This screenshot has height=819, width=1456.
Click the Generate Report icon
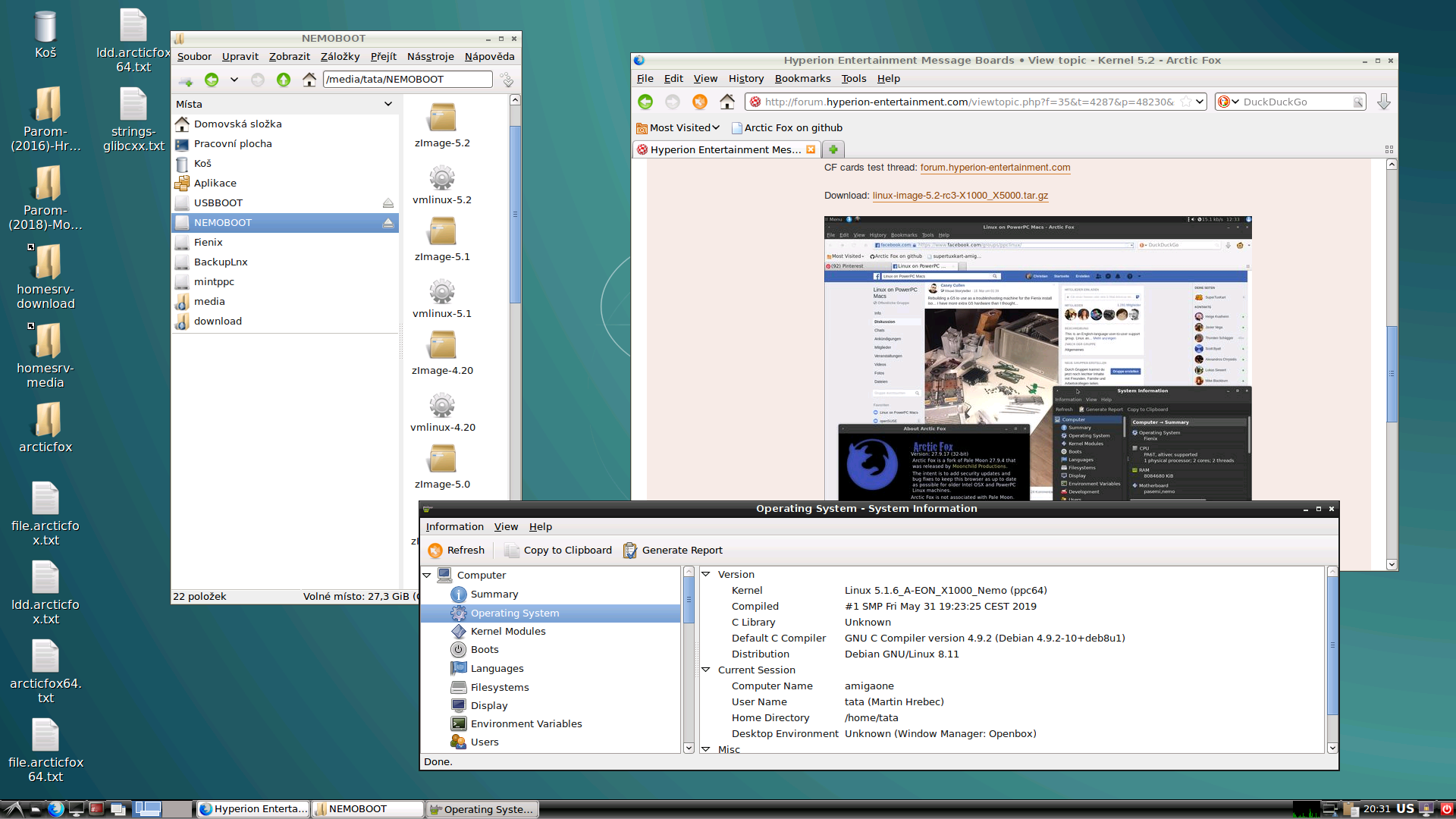630,551
